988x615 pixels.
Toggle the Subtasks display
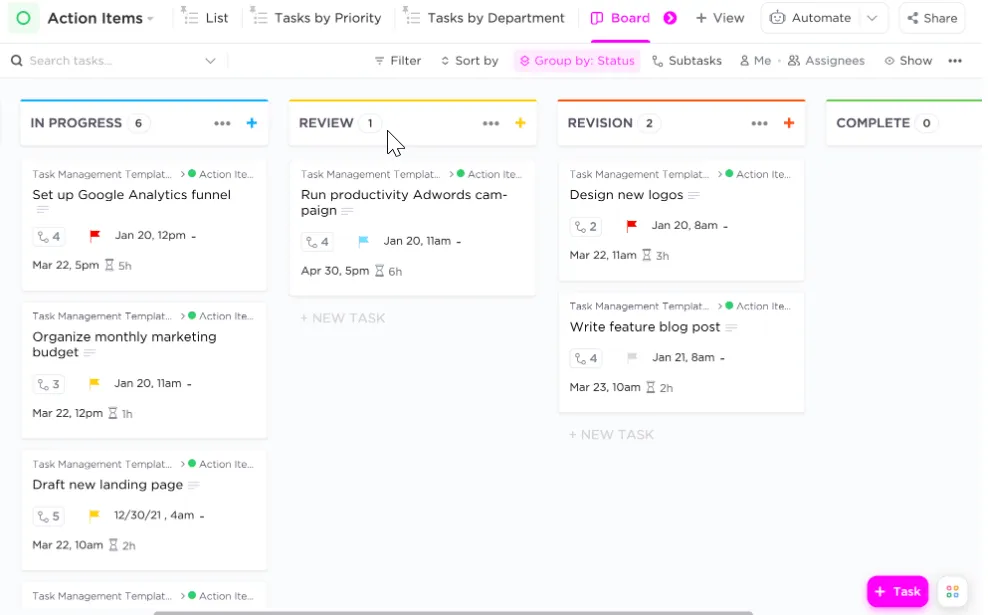[x=687, y=60]
